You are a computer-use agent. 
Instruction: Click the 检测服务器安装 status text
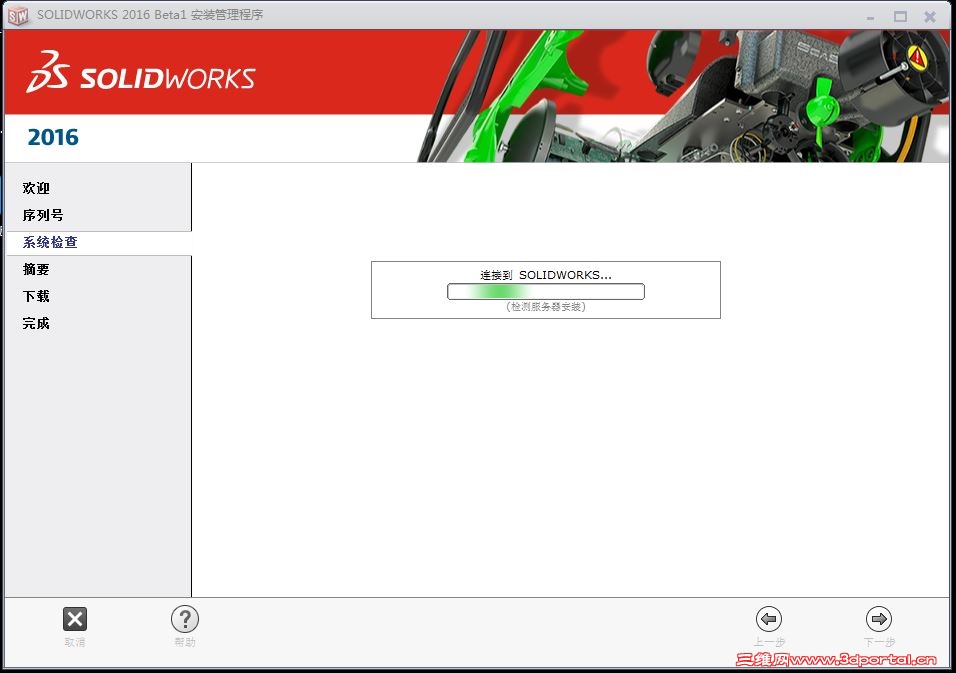546,307
